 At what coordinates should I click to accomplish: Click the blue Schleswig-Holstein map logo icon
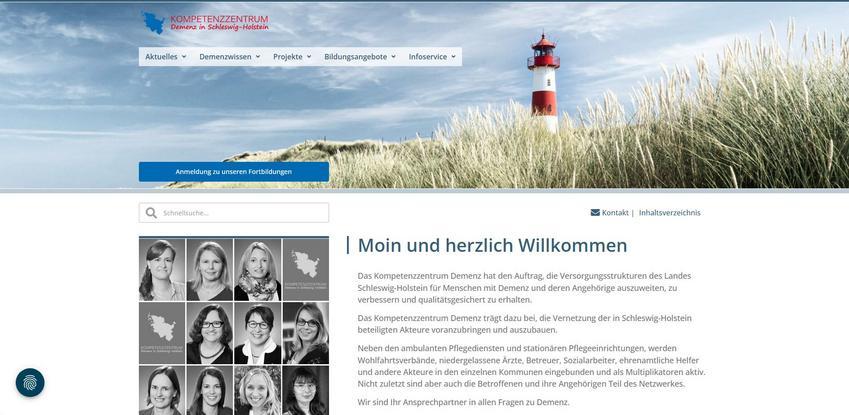154,23
